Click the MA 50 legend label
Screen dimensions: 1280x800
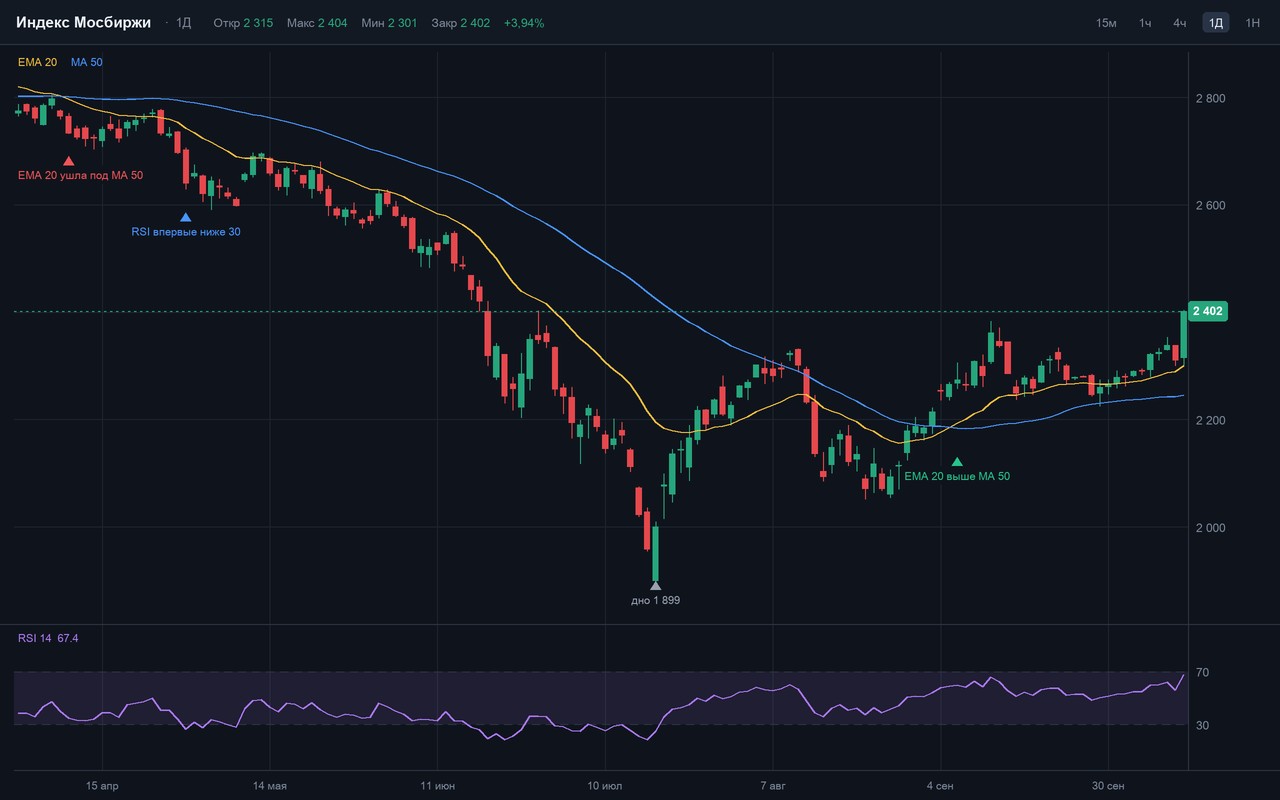click(x=87, y=62)
